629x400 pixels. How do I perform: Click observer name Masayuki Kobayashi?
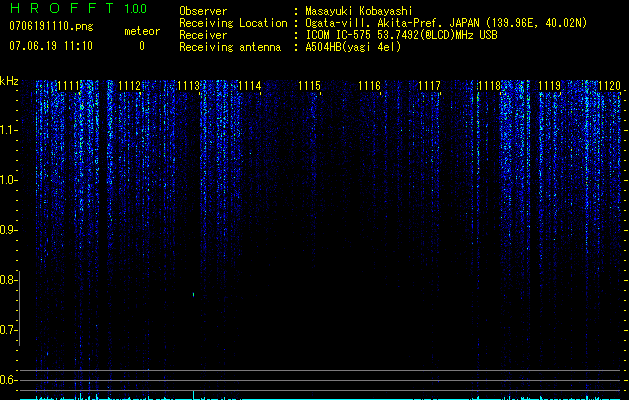(x=359, y=11)
